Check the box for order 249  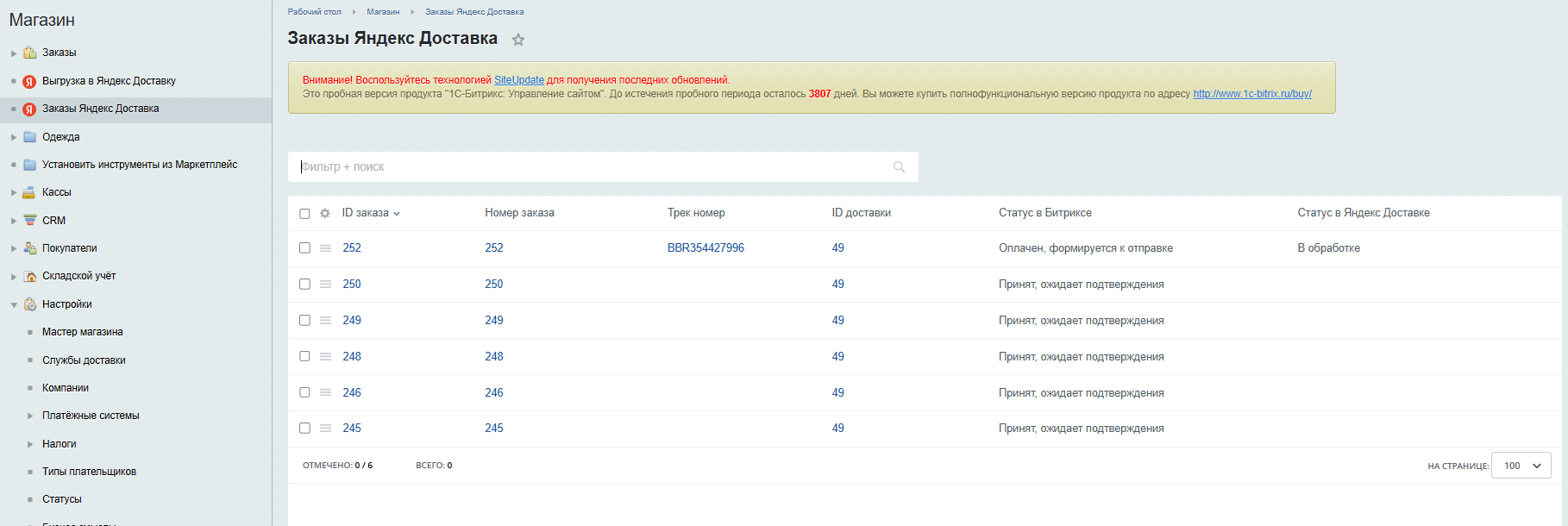click(x=304, y=321)
